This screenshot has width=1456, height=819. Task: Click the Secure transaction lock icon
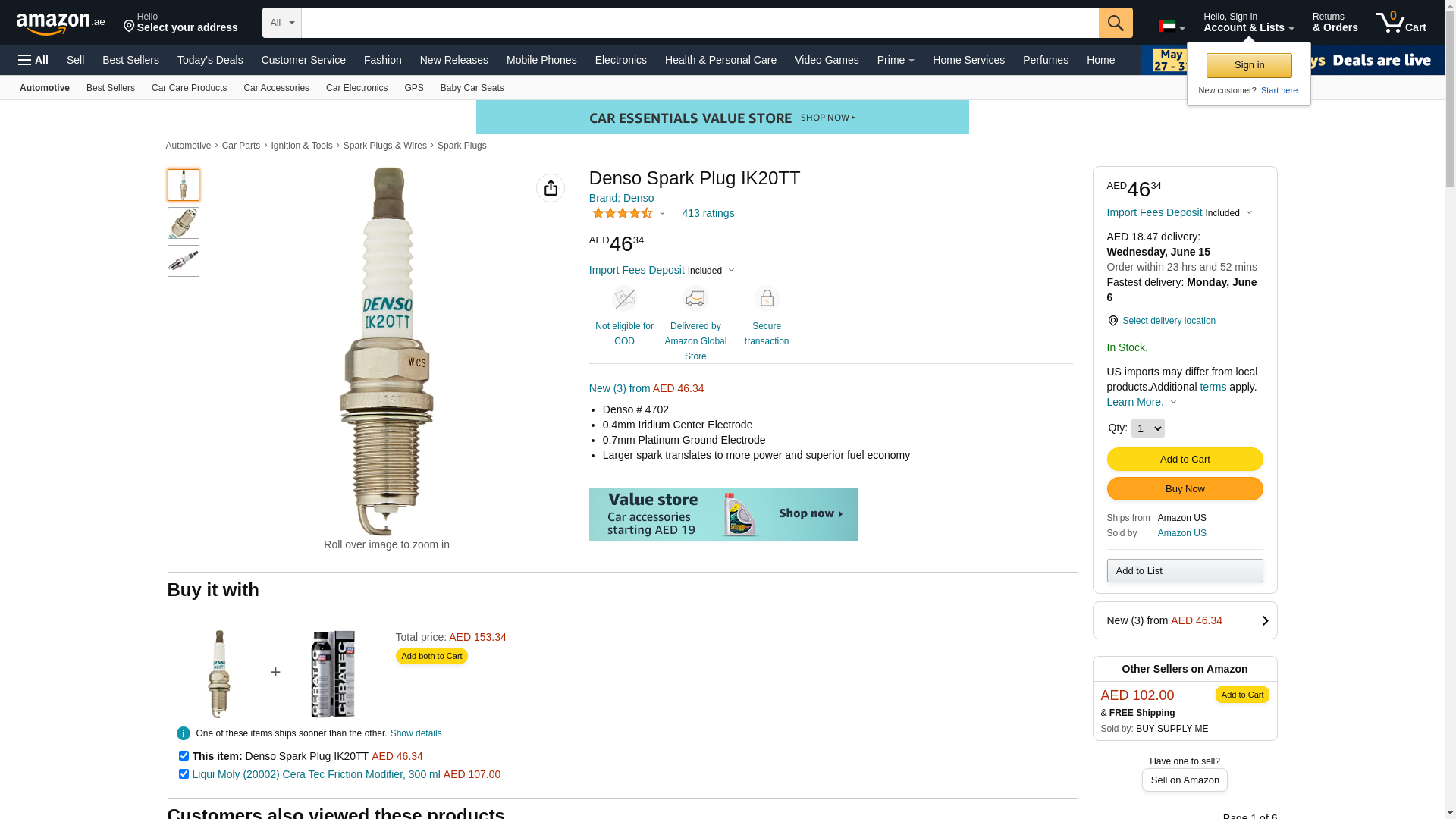(x=767, y=299)
